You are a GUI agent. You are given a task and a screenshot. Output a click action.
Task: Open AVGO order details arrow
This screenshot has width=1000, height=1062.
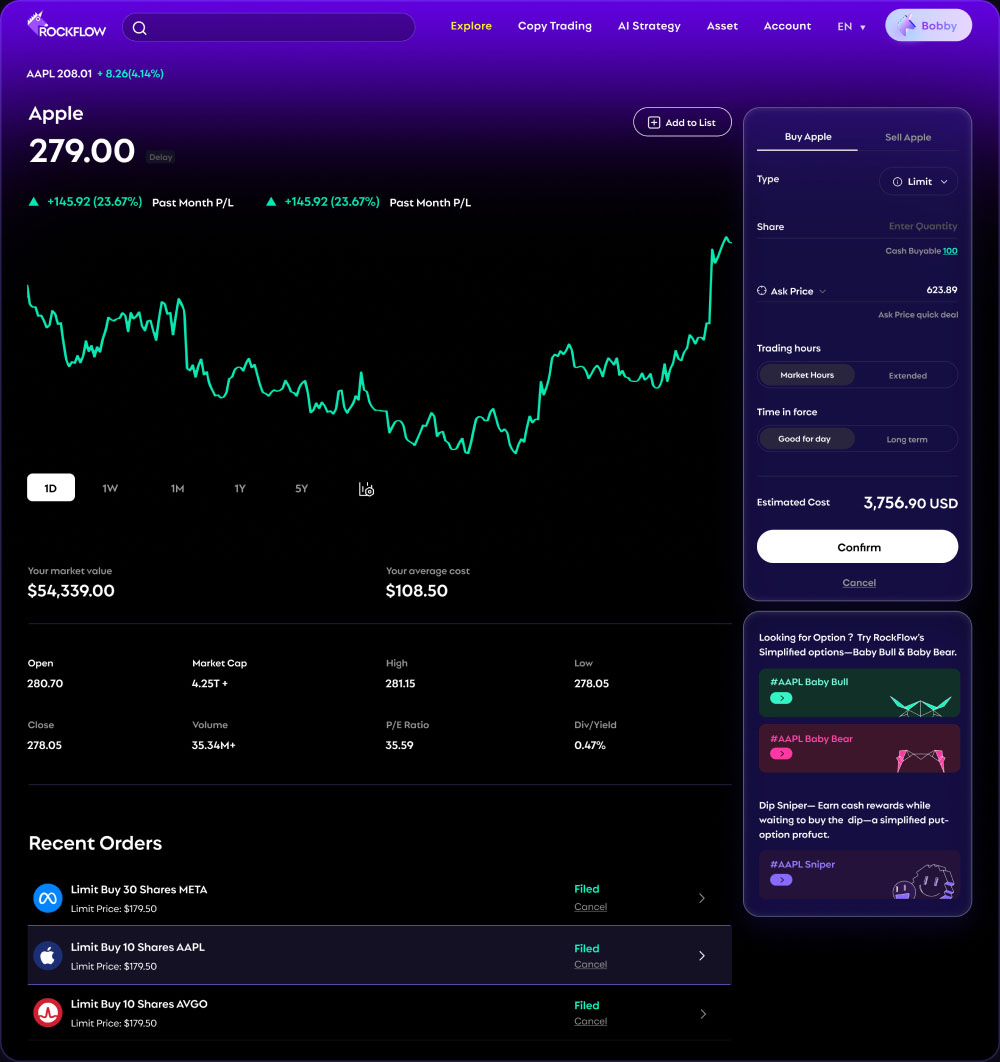click(703, 1014)
